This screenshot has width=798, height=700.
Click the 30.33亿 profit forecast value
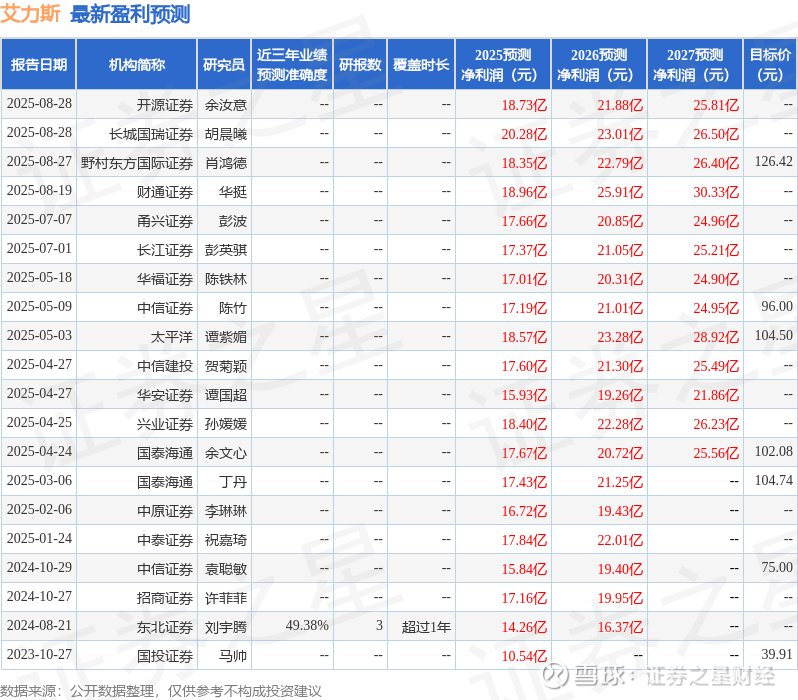pyautogui.click(x=716, y=192)
